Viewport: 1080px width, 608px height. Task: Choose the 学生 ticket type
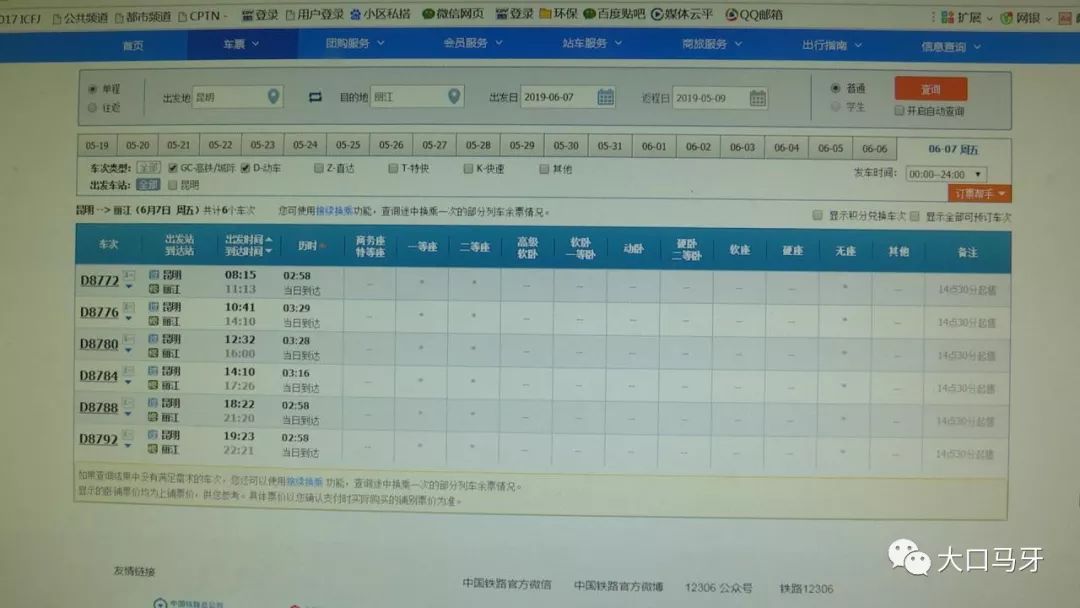pyautogui.click(x=835, y=107)
